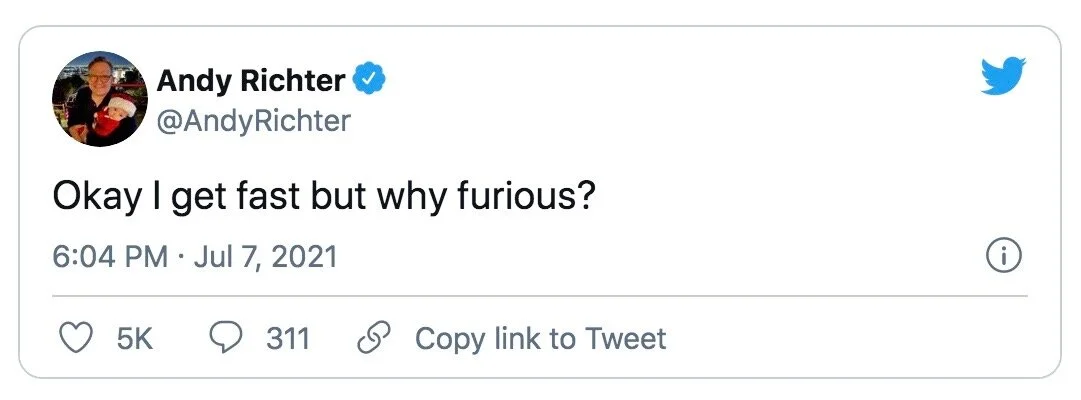The width and height of the screenshot is (1081, 400).
Task: Open the tweet info circle icon
Action: tap(1003, 257)
